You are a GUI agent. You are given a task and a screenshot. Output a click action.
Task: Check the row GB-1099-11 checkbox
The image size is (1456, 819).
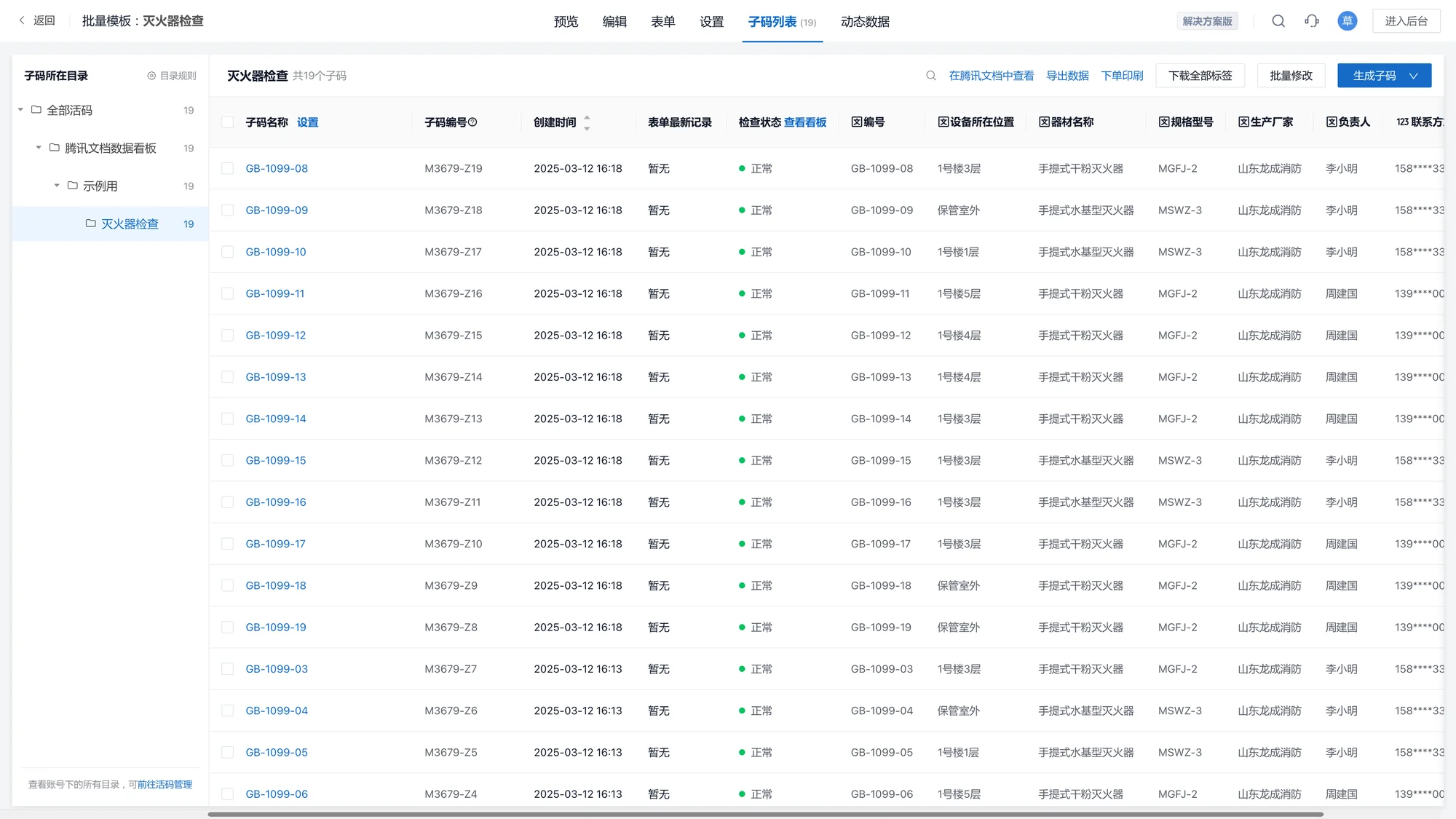click(228, 293)
